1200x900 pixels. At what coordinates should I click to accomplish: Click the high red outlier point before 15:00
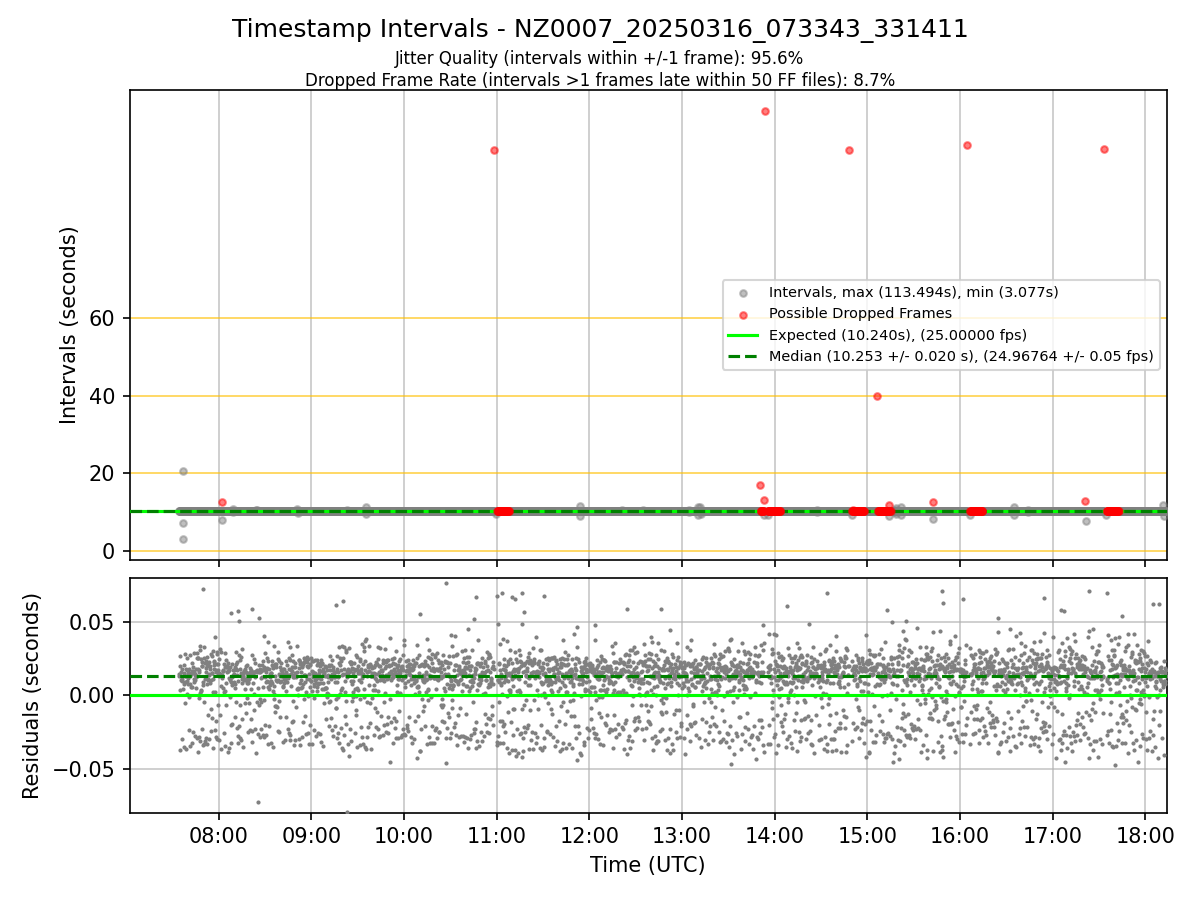[849, 150]
